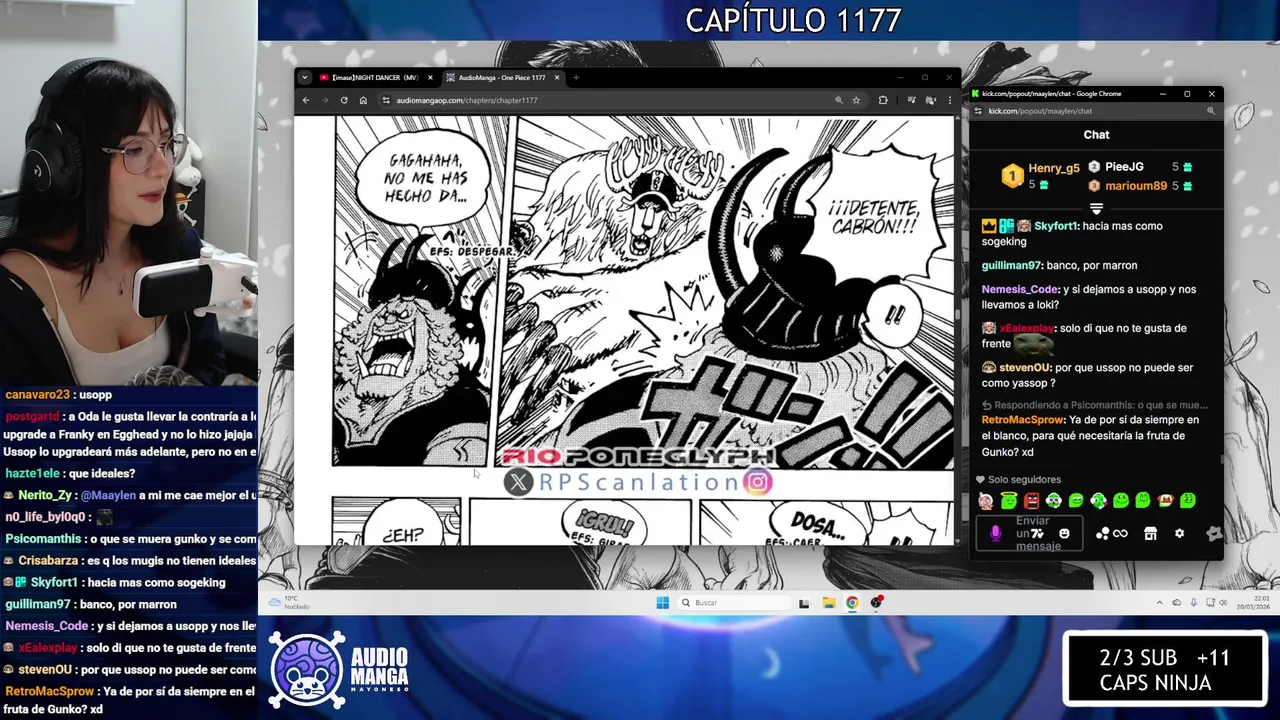The height and width of the screenshot is (720, 1280).
Task: Collapse the gift leaderboard expander arrow
Action: (x=1096, y=208)
